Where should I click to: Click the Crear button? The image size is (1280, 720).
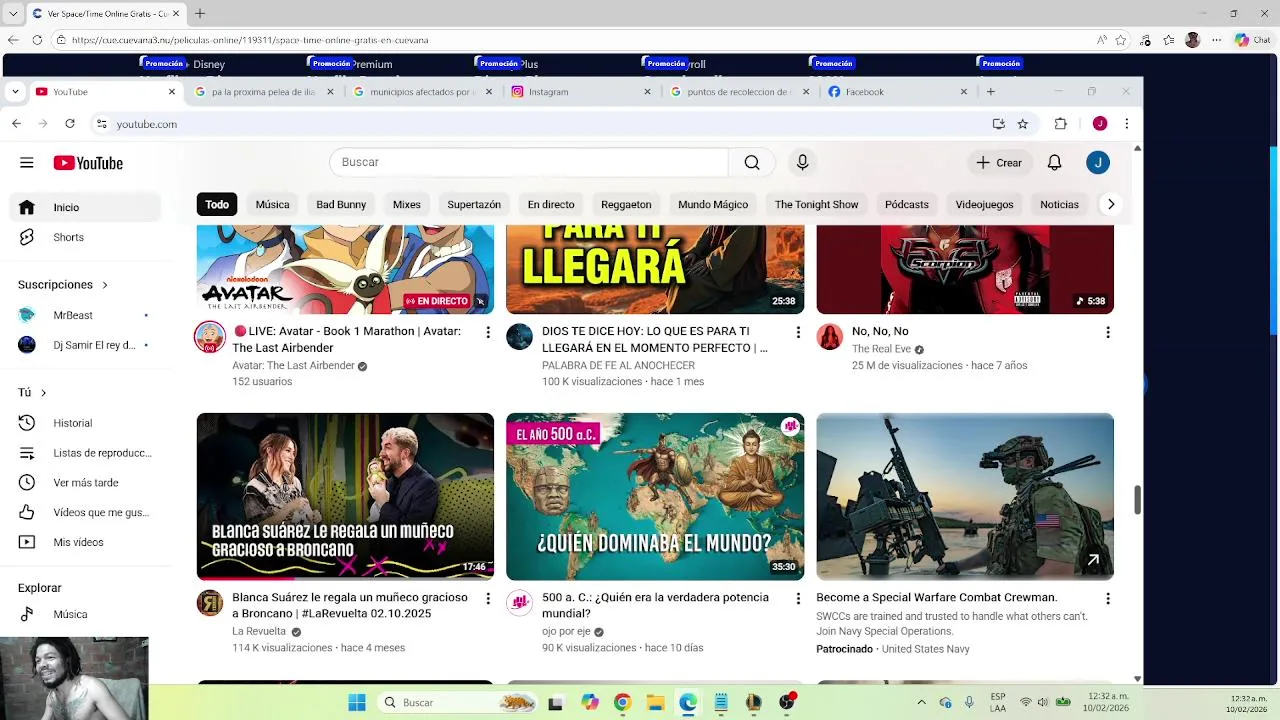tap(999, 162)
